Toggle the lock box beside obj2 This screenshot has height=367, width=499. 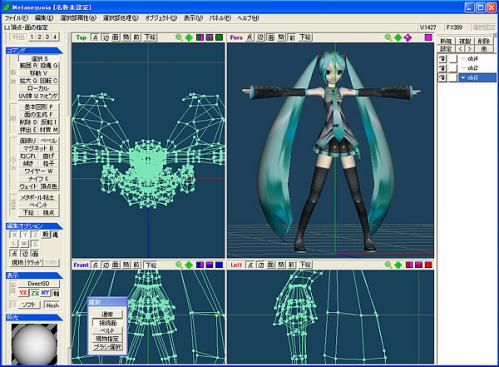point(453,68)
